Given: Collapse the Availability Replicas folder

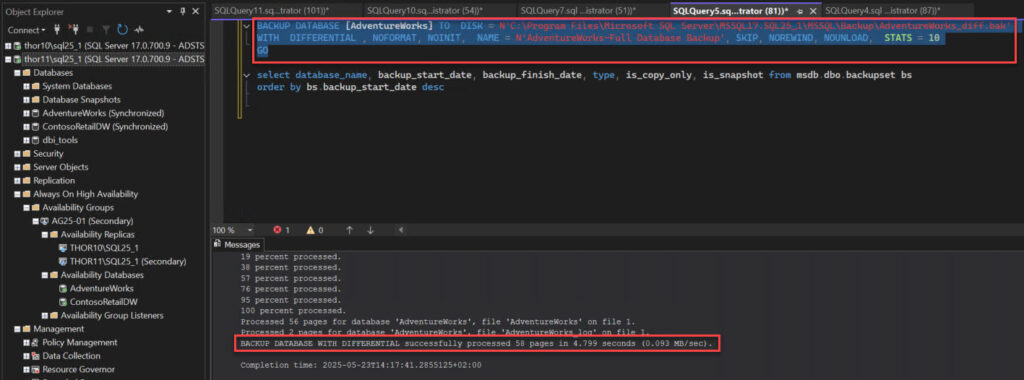Looking at the screenshot, I should point(44,234).
